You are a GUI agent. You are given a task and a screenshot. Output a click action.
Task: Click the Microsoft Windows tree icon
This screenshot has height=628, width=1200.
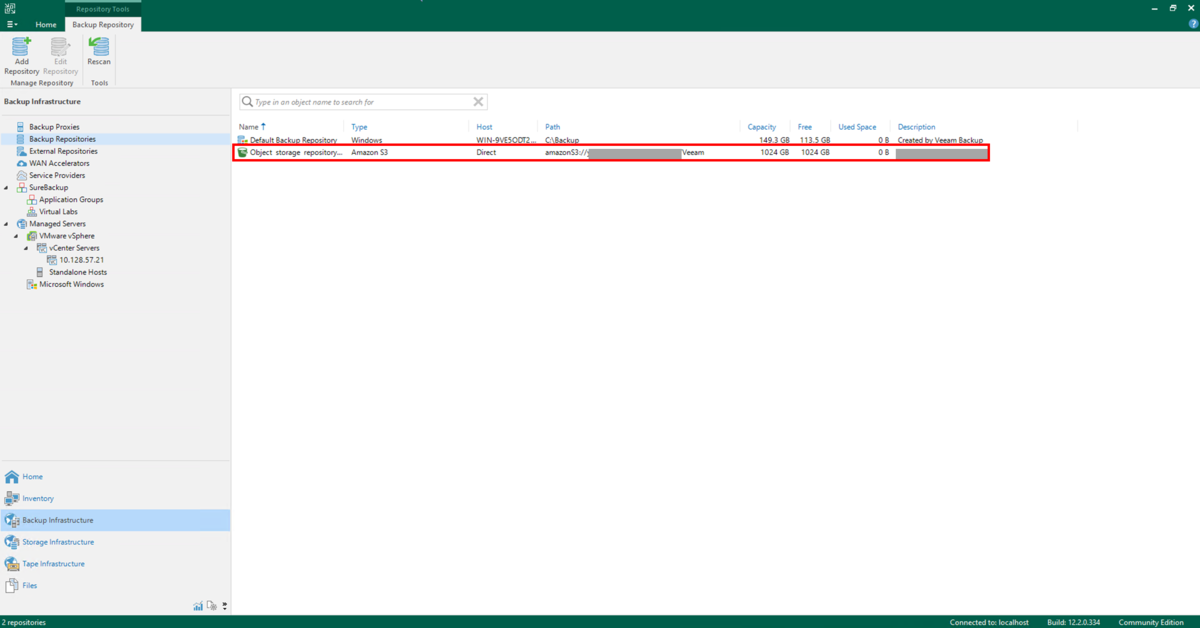[32, 284]
